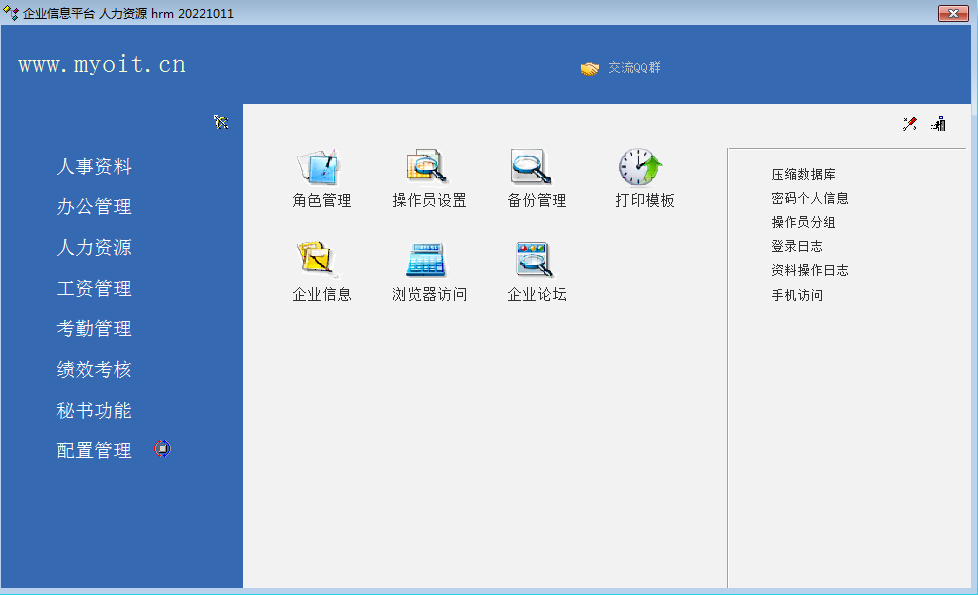Image resolution: width=978 pixels, height=595 pixels.
Task: View the 登录日志 login log
Action: [796, 246]
